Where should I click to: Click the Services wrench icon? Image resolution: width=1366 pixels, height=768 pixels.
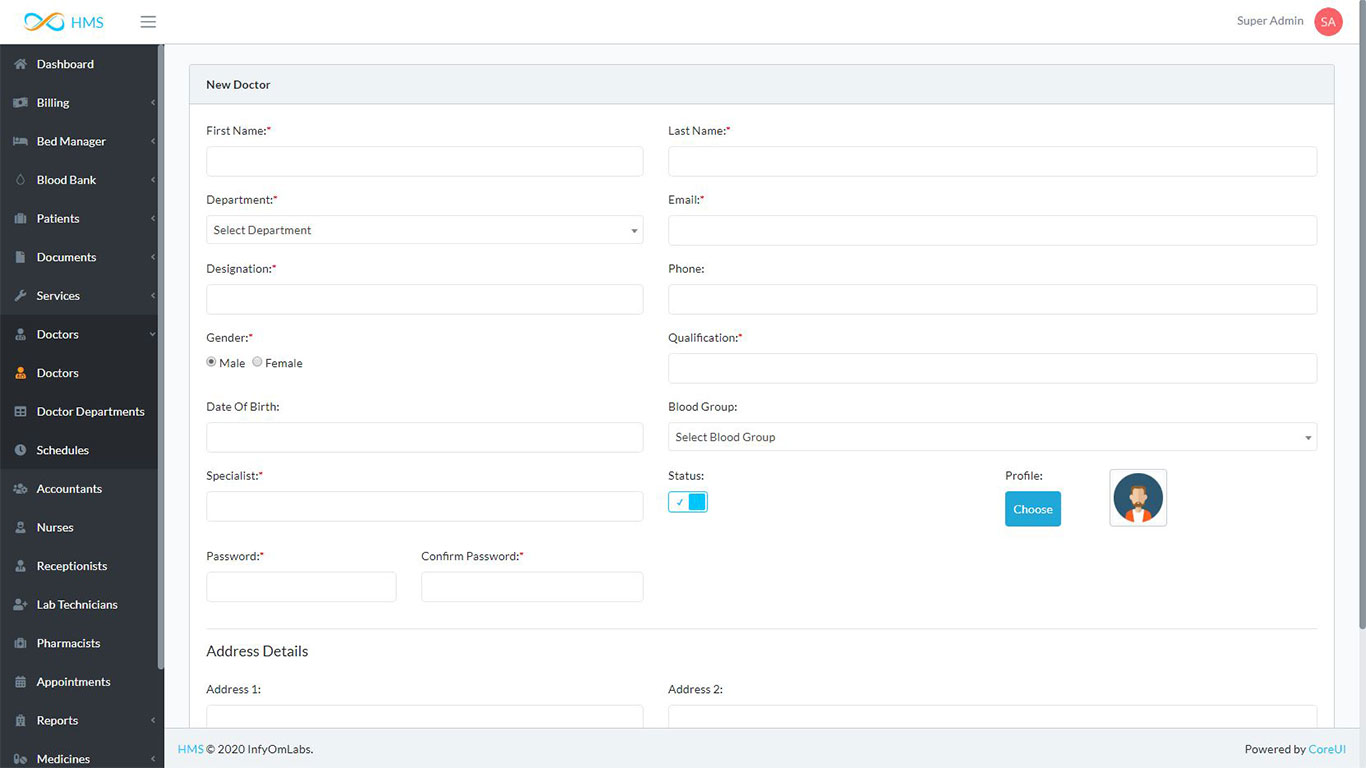(x=20, y=296)
